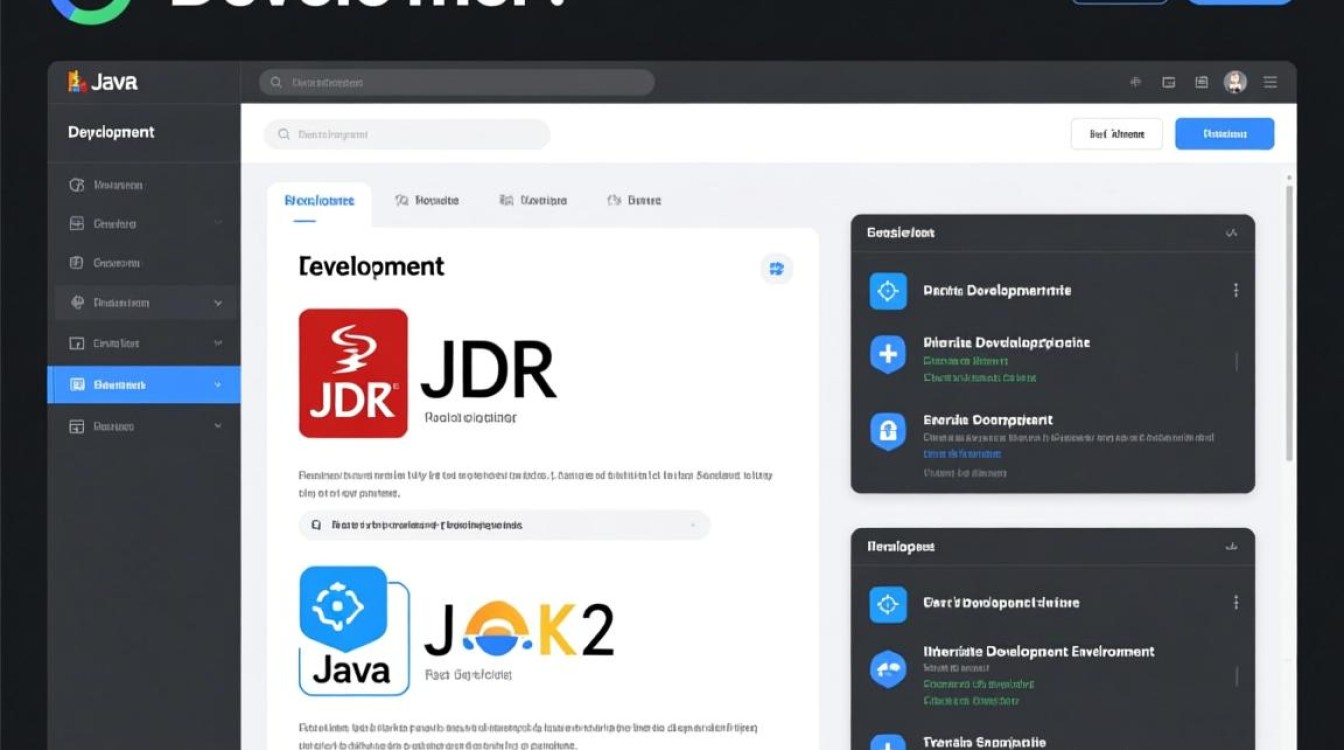This screenshot has height=750, width=1344.
Task: Open three-dot menu in the upper dark panel
Action: coord(1236,290)
